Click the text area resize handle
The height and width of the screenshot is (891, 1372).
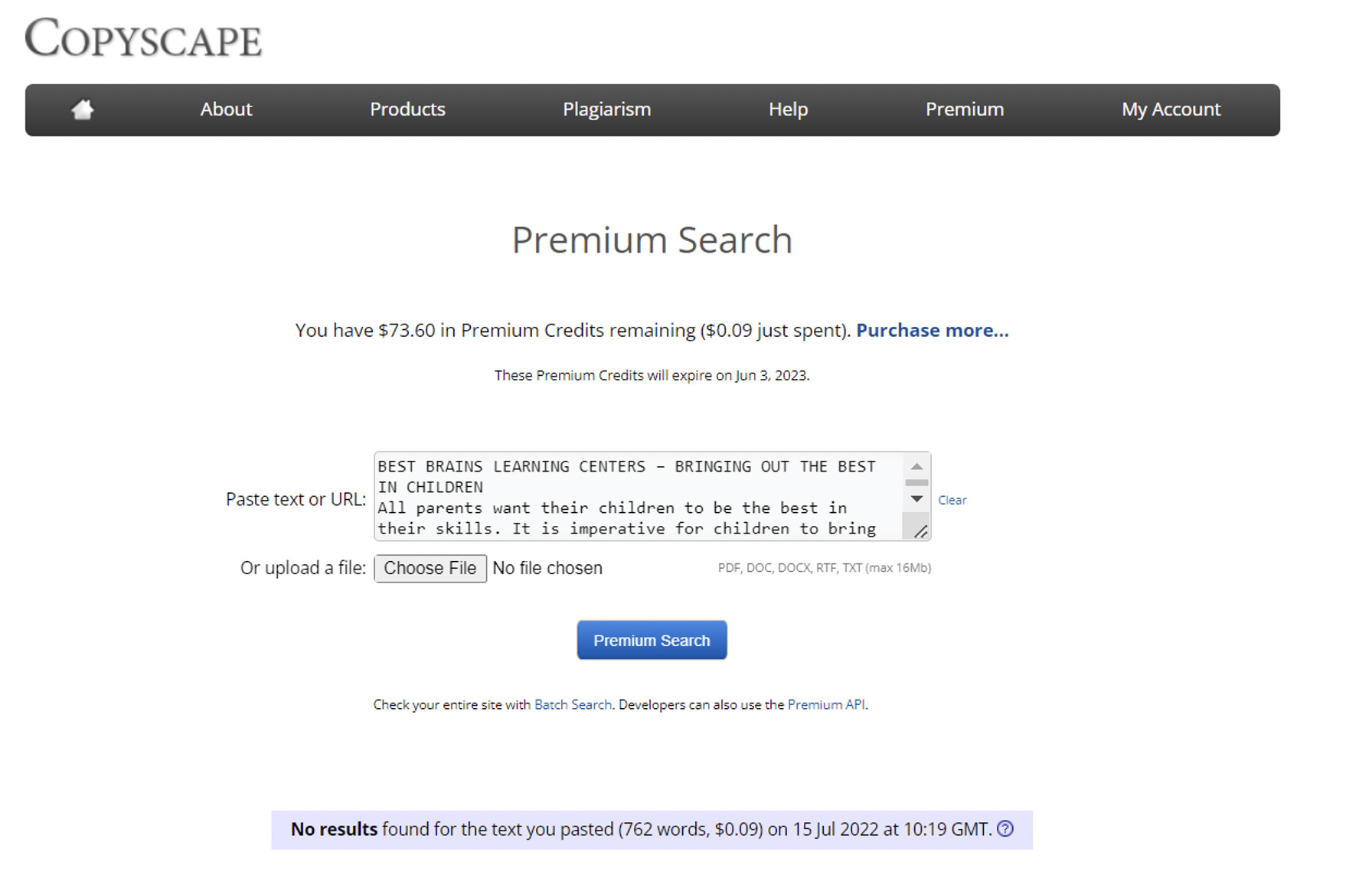coord(920,531)
